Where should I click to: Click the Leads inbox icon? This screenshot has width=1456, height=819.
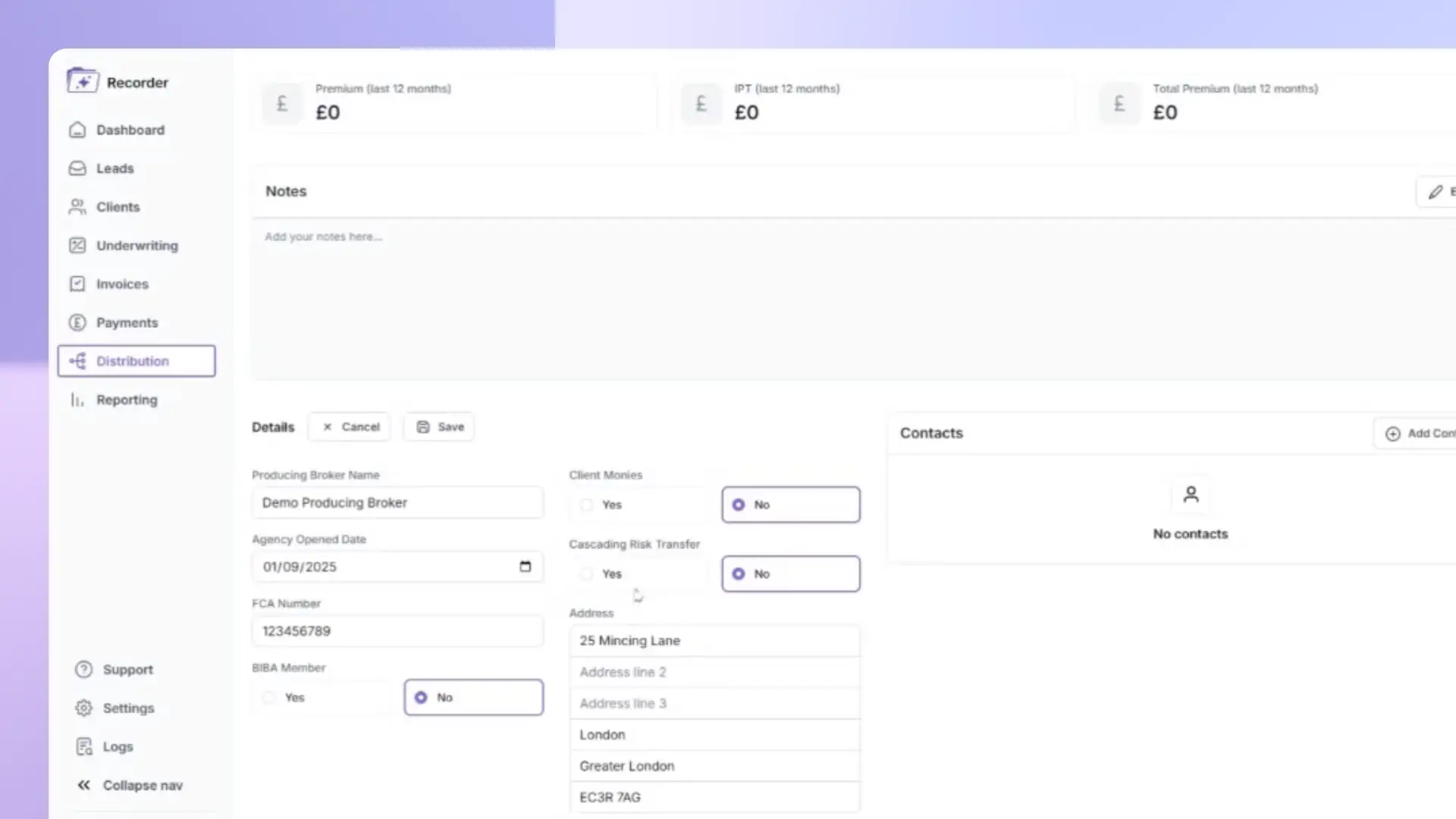[x=77, y=168]
